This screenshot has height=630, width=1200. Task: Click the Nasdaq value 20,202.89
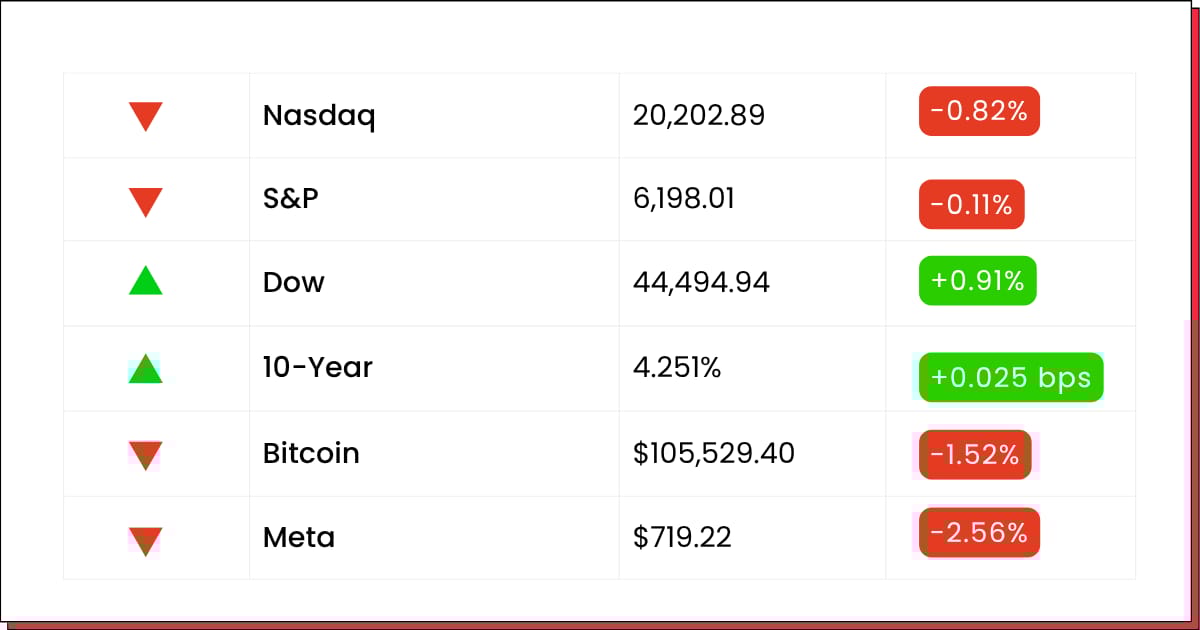coord(698,116)
